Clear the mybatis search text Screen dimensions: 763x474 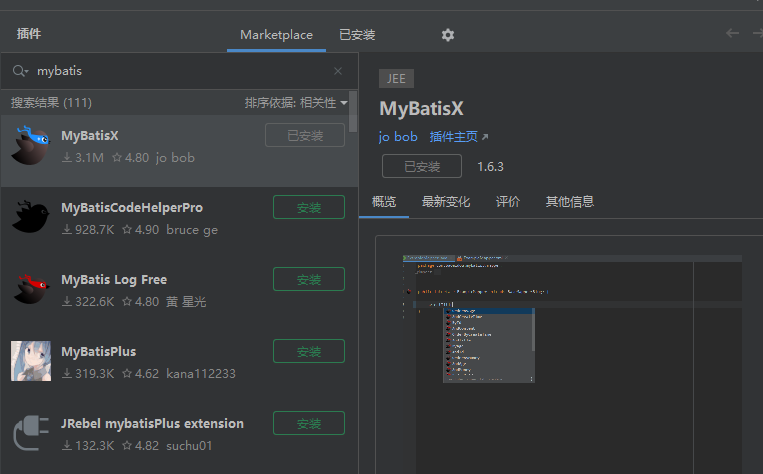coord(338,71)
